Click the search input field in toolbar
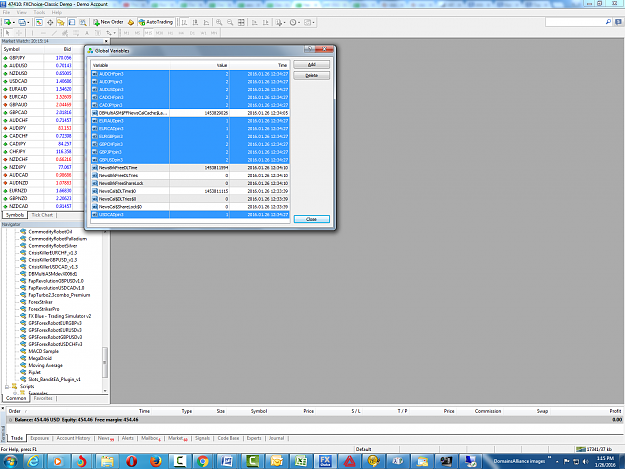 [x=575, y=22]
